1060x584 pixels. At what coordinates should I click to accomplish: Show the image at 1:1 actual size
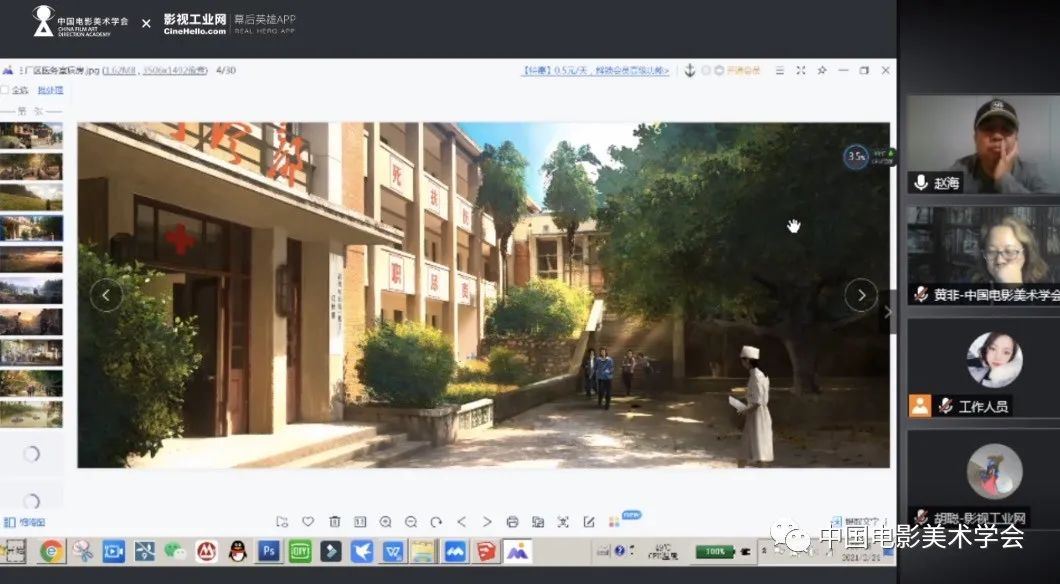(360, 522)
